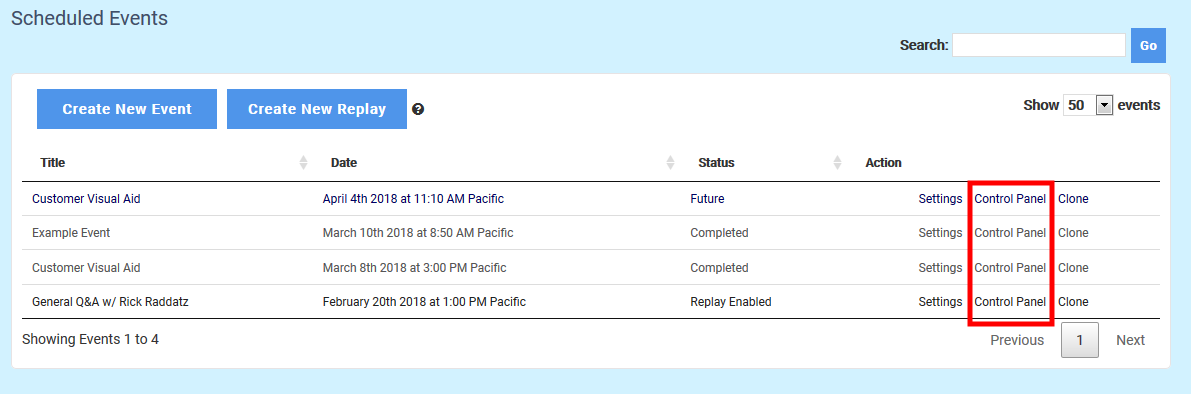Sort events by Status column arrows

[x=838, y=162]
